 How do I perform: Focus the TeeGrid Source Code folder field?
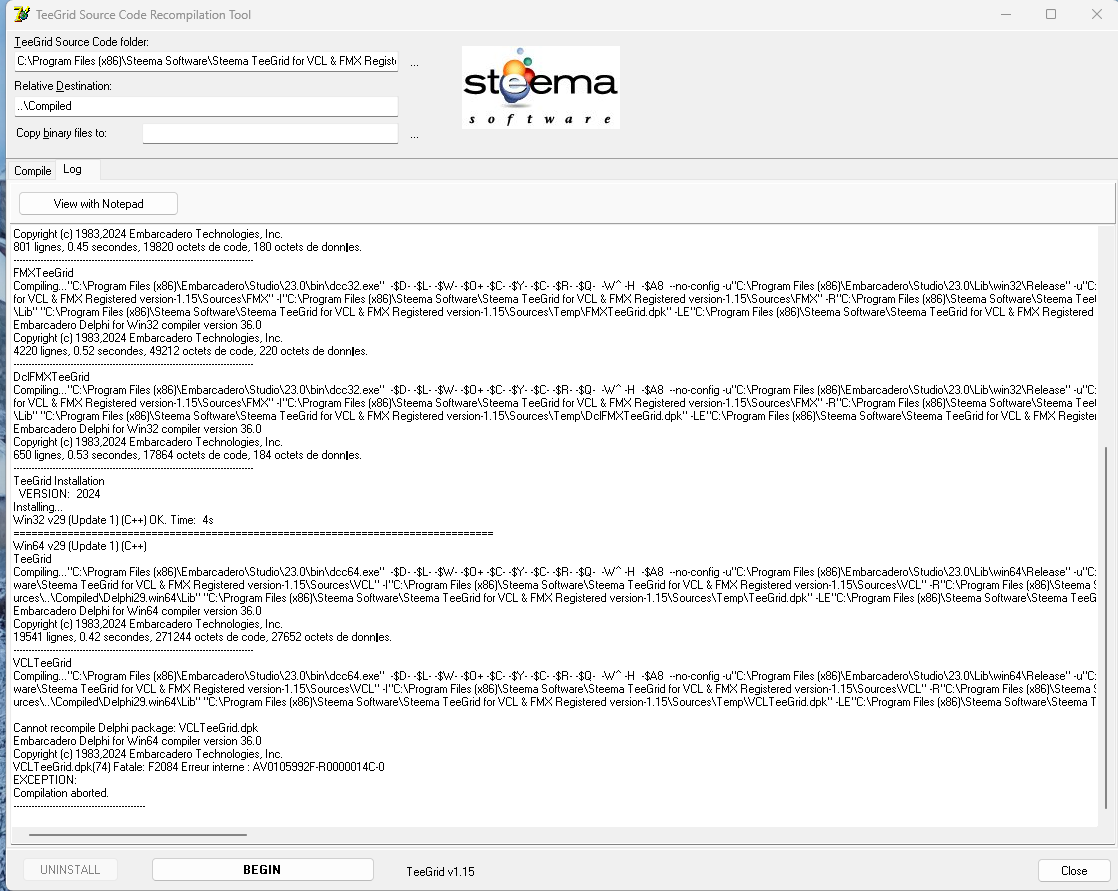pyautogui.click(x=206, y=61)
